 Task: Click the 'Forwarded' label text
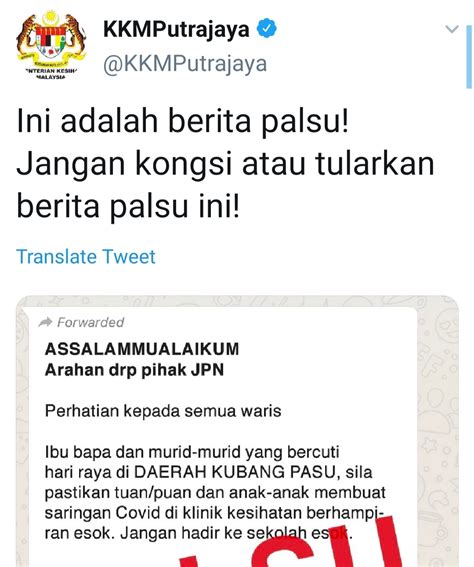[x=90, y=322]
